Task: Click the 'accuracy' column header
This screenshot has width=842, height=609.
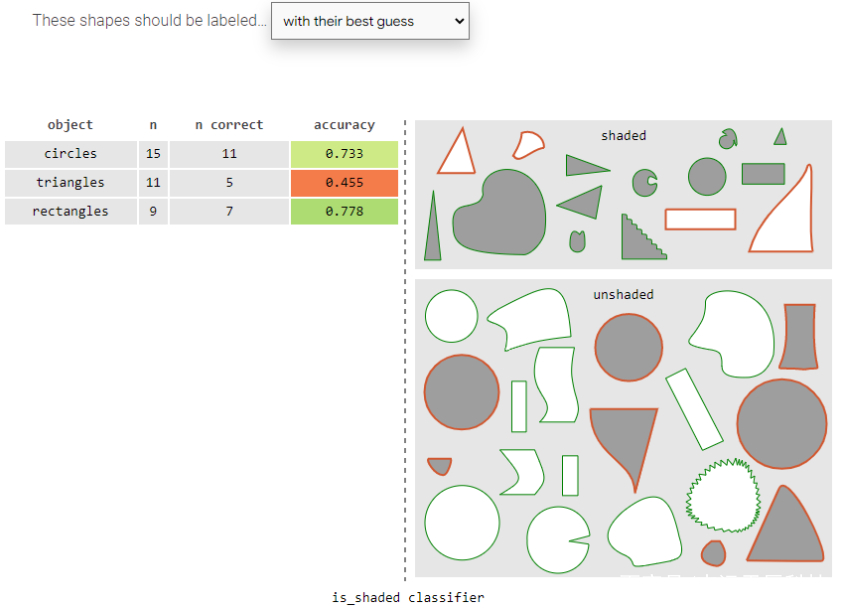Action: coord(344,125)
